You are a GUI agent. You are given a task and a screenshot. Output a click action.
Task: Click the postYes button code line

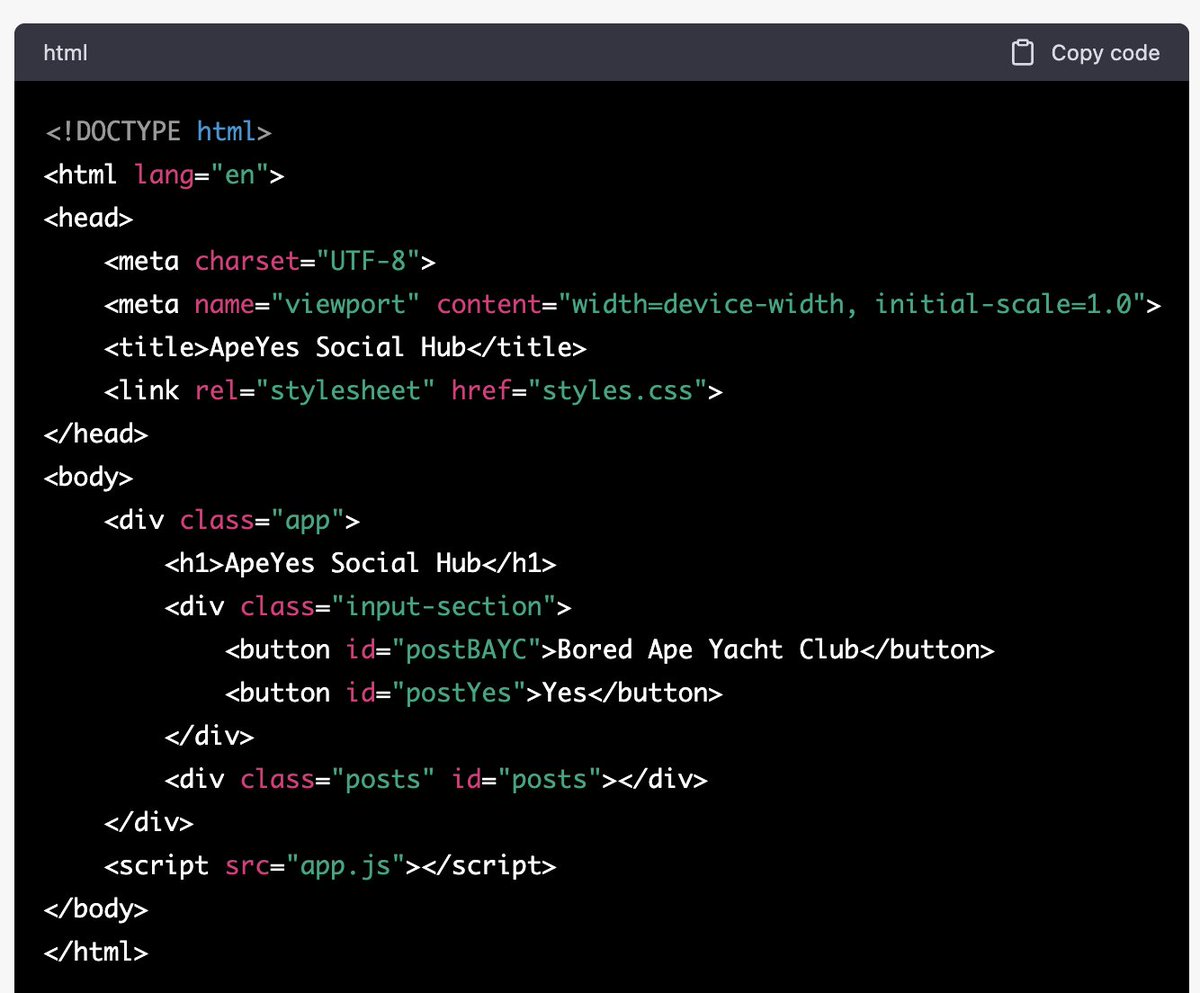pos(473,692)
